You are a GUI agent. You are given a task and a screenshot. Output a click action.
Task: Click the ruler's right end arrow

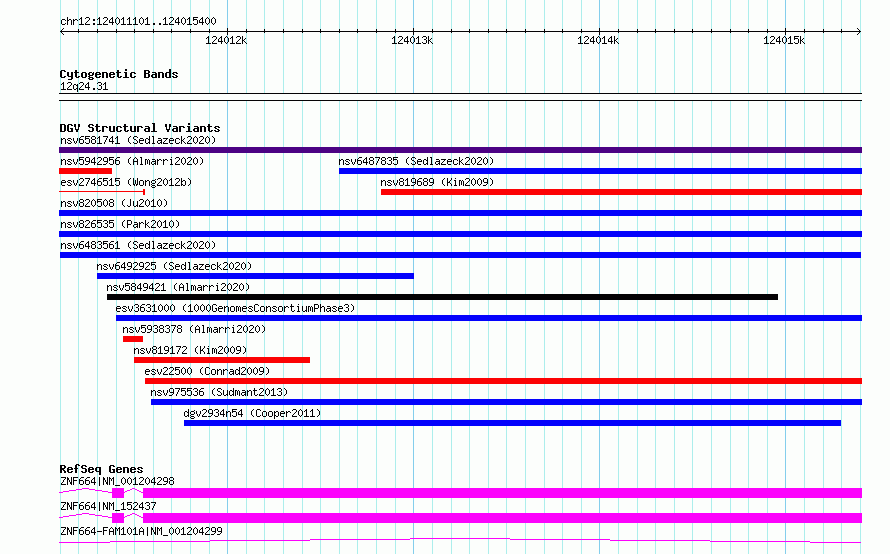(859, 32)
